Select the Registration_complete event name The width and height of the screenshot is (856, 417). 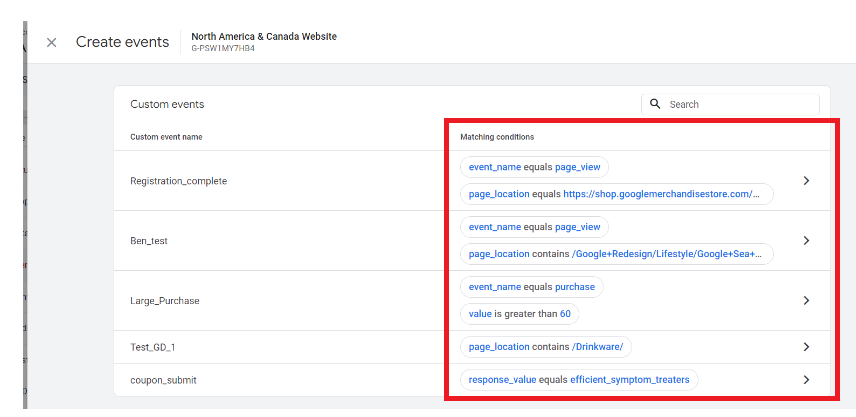[179, 181]
